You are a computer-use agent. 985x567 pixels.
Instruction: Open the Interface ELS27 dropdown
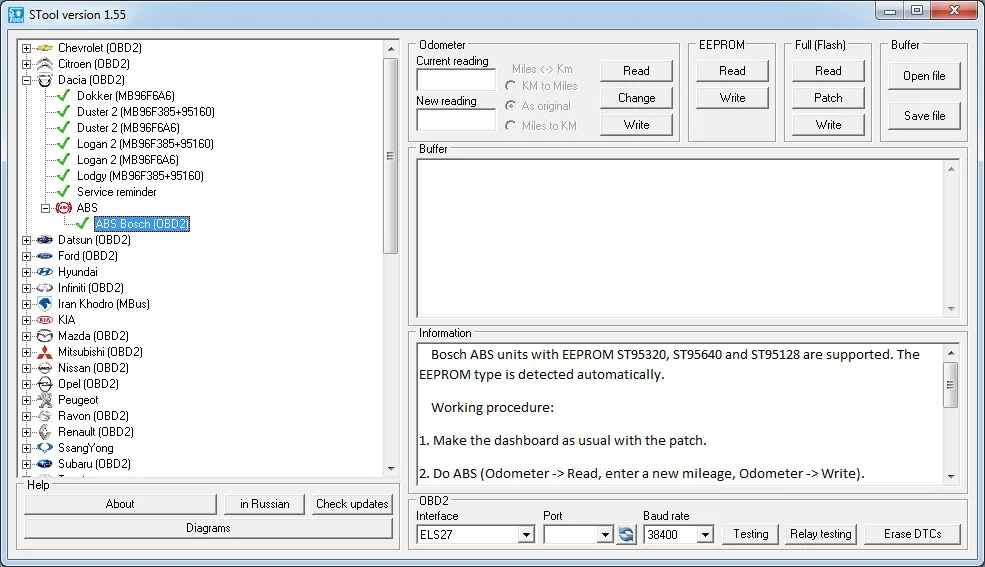point(526,535)
